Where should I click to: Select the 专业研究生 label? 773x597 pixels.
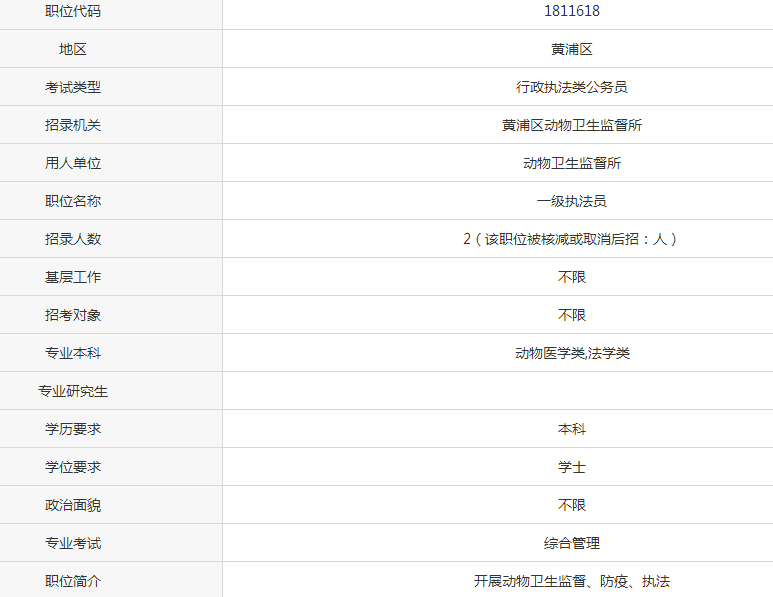coord(73,391)
